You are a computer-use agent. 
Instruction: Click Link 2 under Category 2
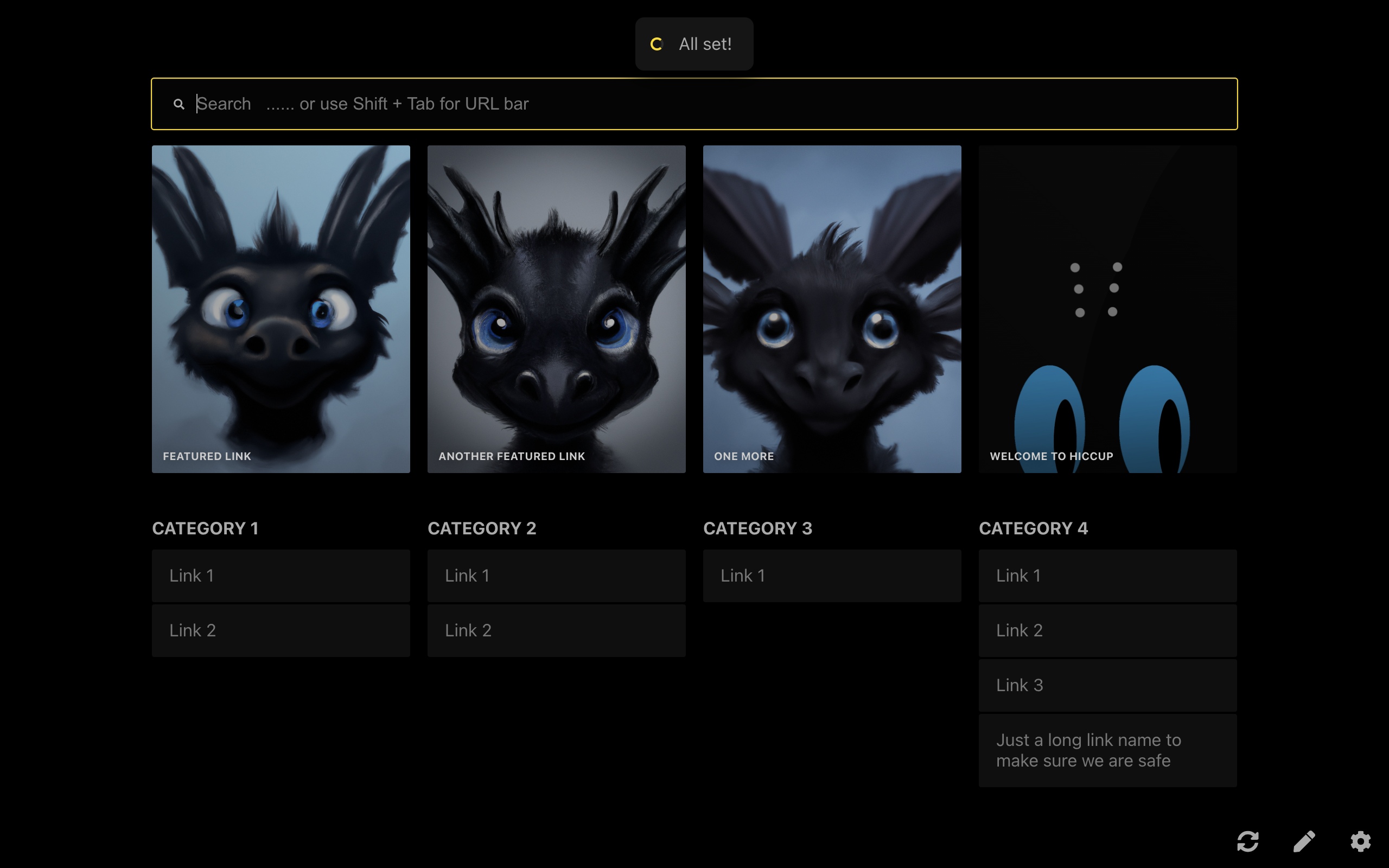click(556, 630)
